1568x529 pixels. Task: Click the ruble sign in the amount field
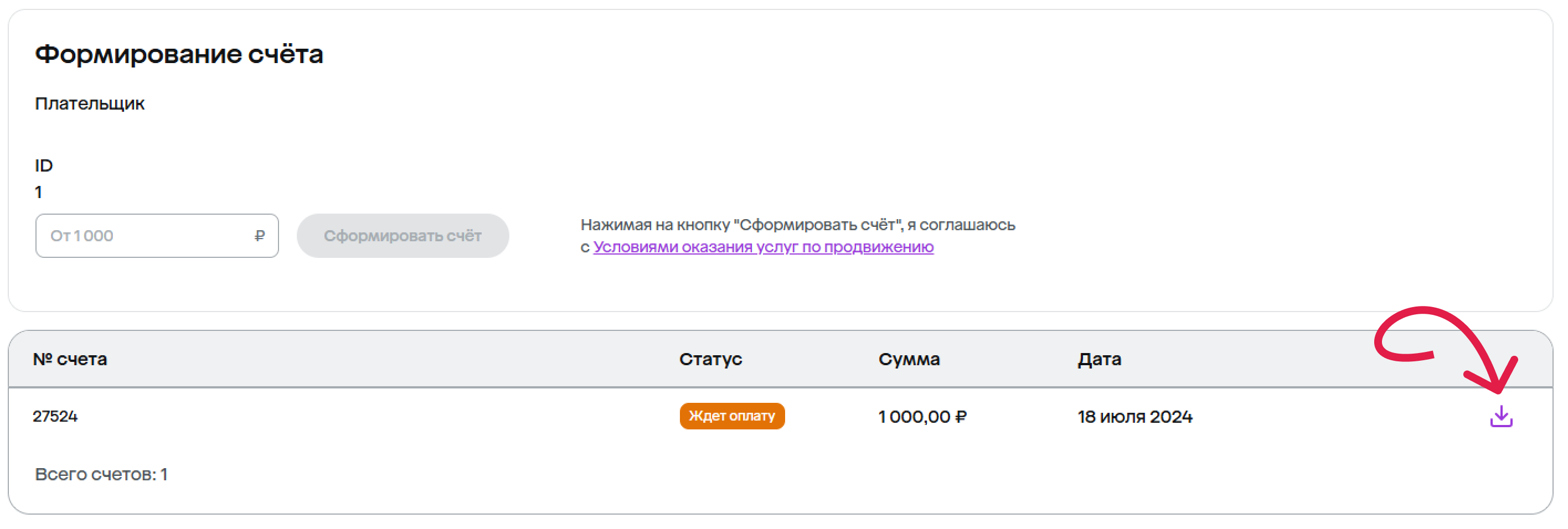click(259, 236)
